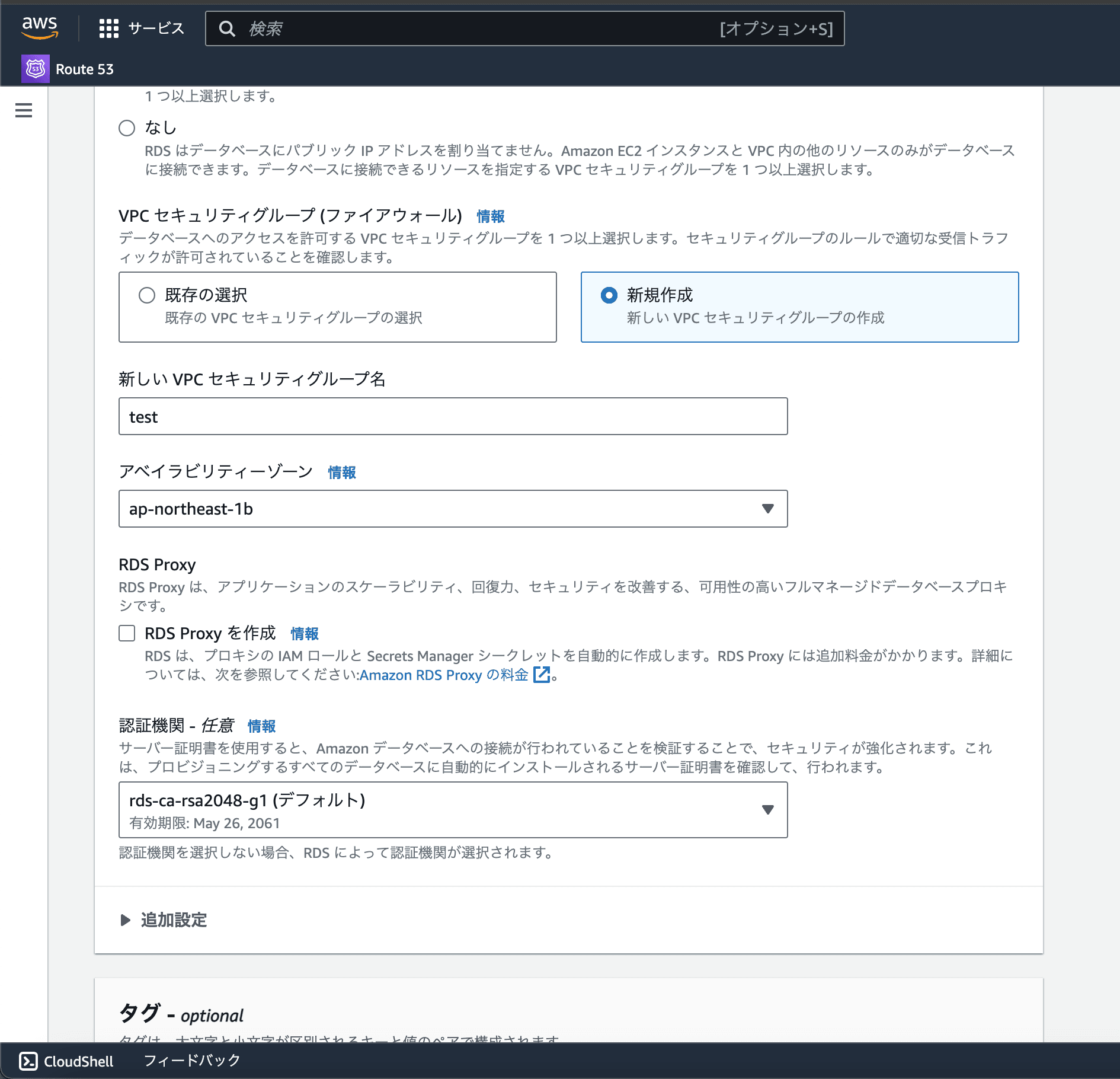Click the 新しい VPC セキュリティグループ名 label

[x=252, y=379]
